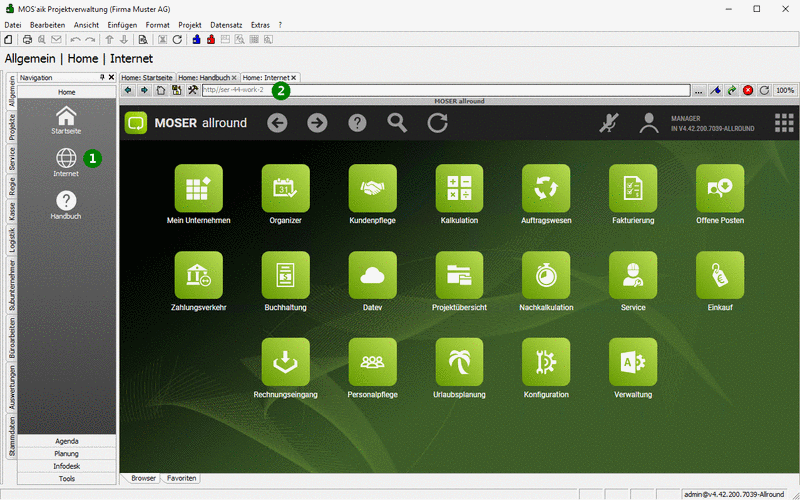
Task: Click MOSER allround help question mark
Action: pos(357,123)
